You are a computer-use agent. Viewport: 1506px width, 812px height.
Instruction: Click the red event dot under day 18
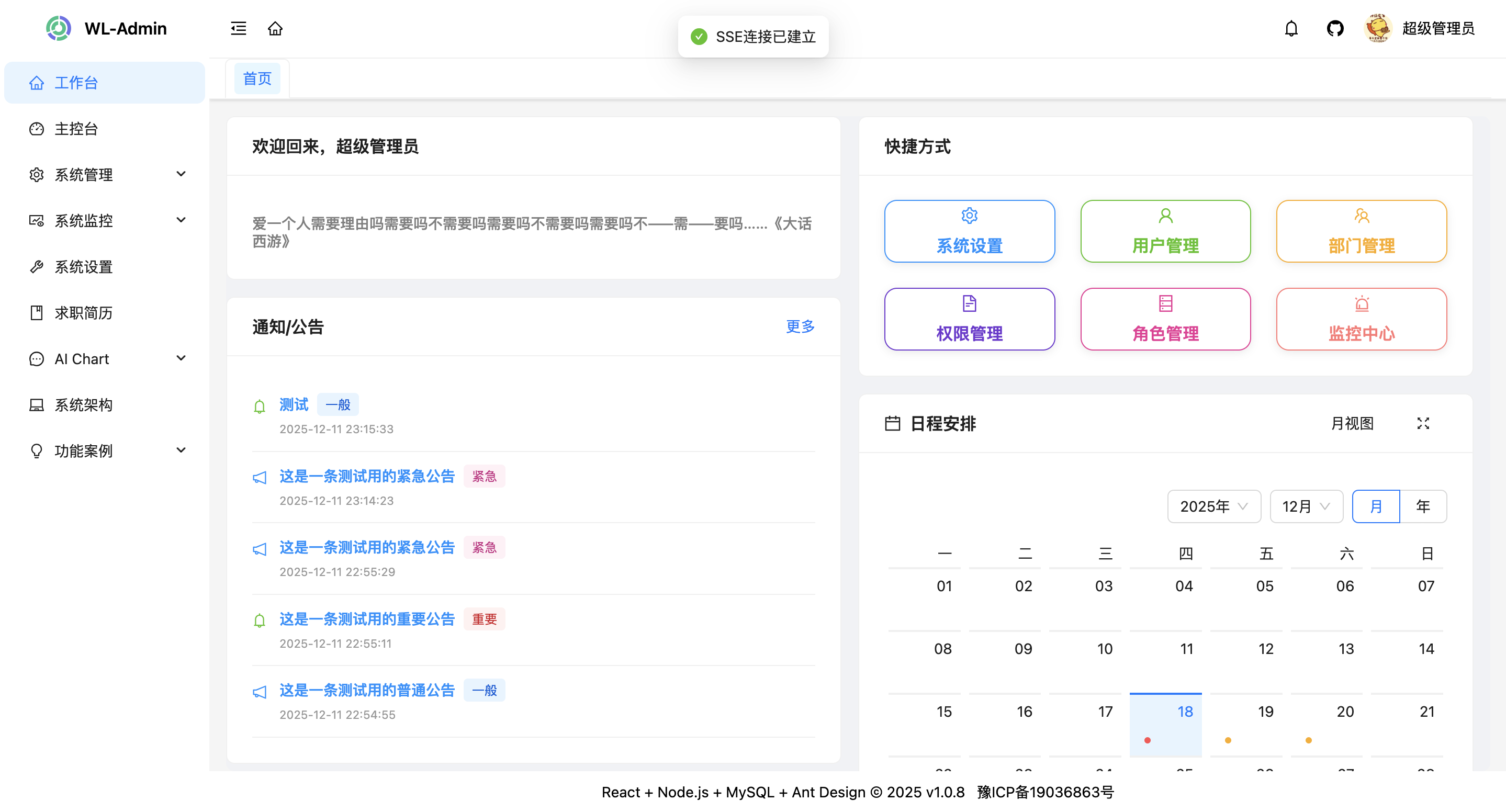(1148, 740)
